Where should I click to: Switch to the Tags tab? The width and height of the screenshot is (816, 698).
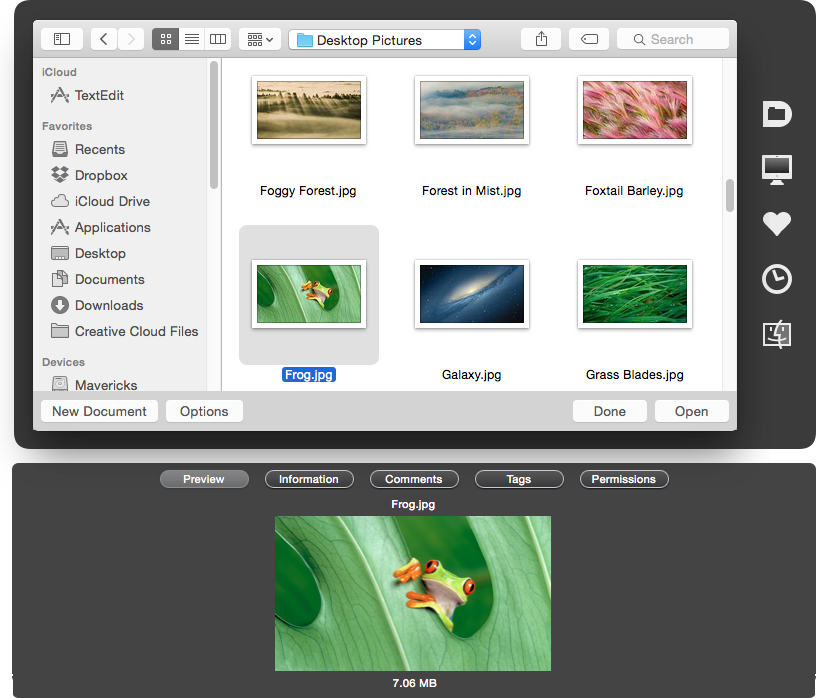pos(519,479)
